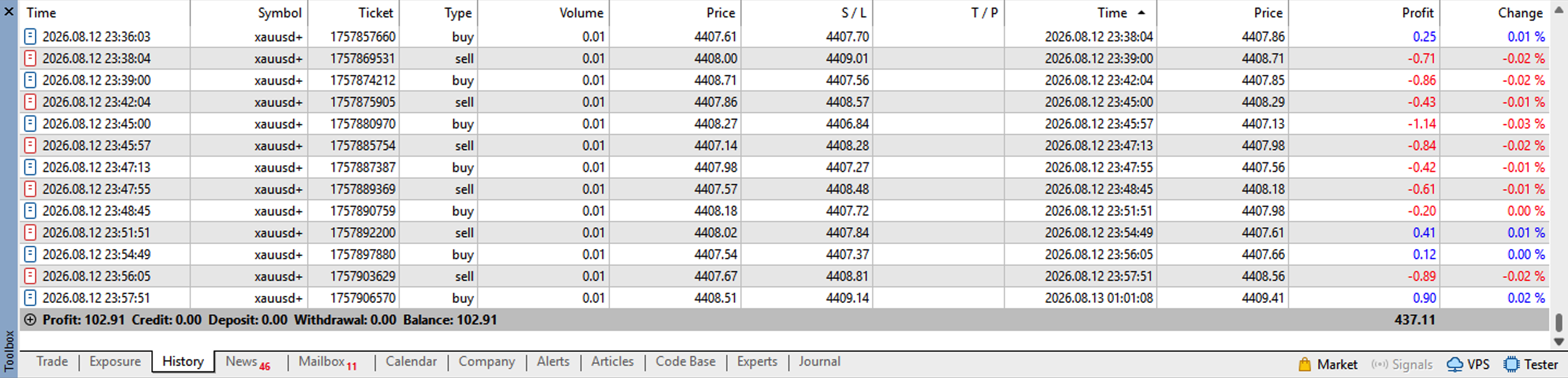Sort by the Change column header
The height and width of the screenshot is (378, 1568).
1495,13
